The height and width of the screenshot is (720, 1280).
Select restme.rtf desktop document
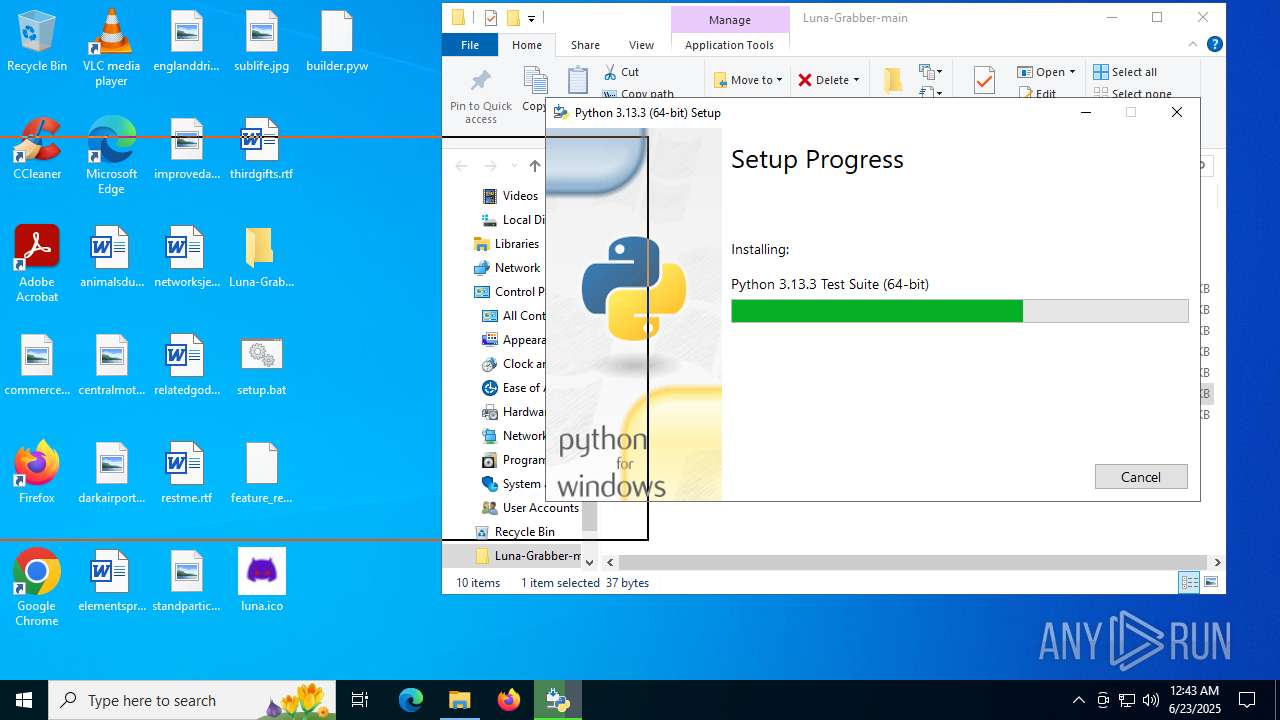[186, 472]
